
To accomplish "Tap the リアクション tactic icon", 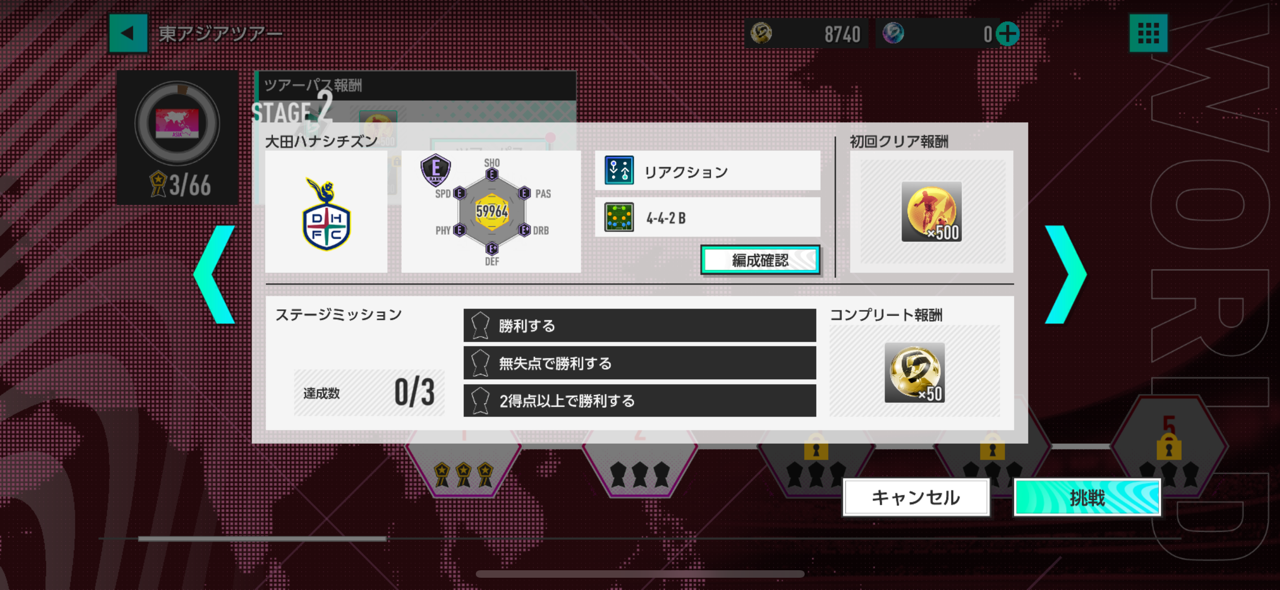I will point(620,171).
